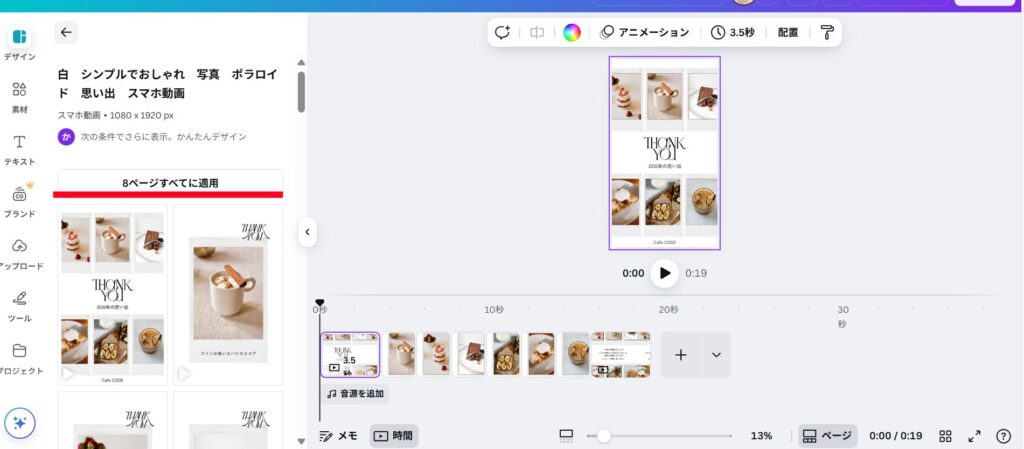The width and height of the screenshot is (1024, 449).
Task: Click the timeline layout icon beside zoom slider
Action: 566,436
